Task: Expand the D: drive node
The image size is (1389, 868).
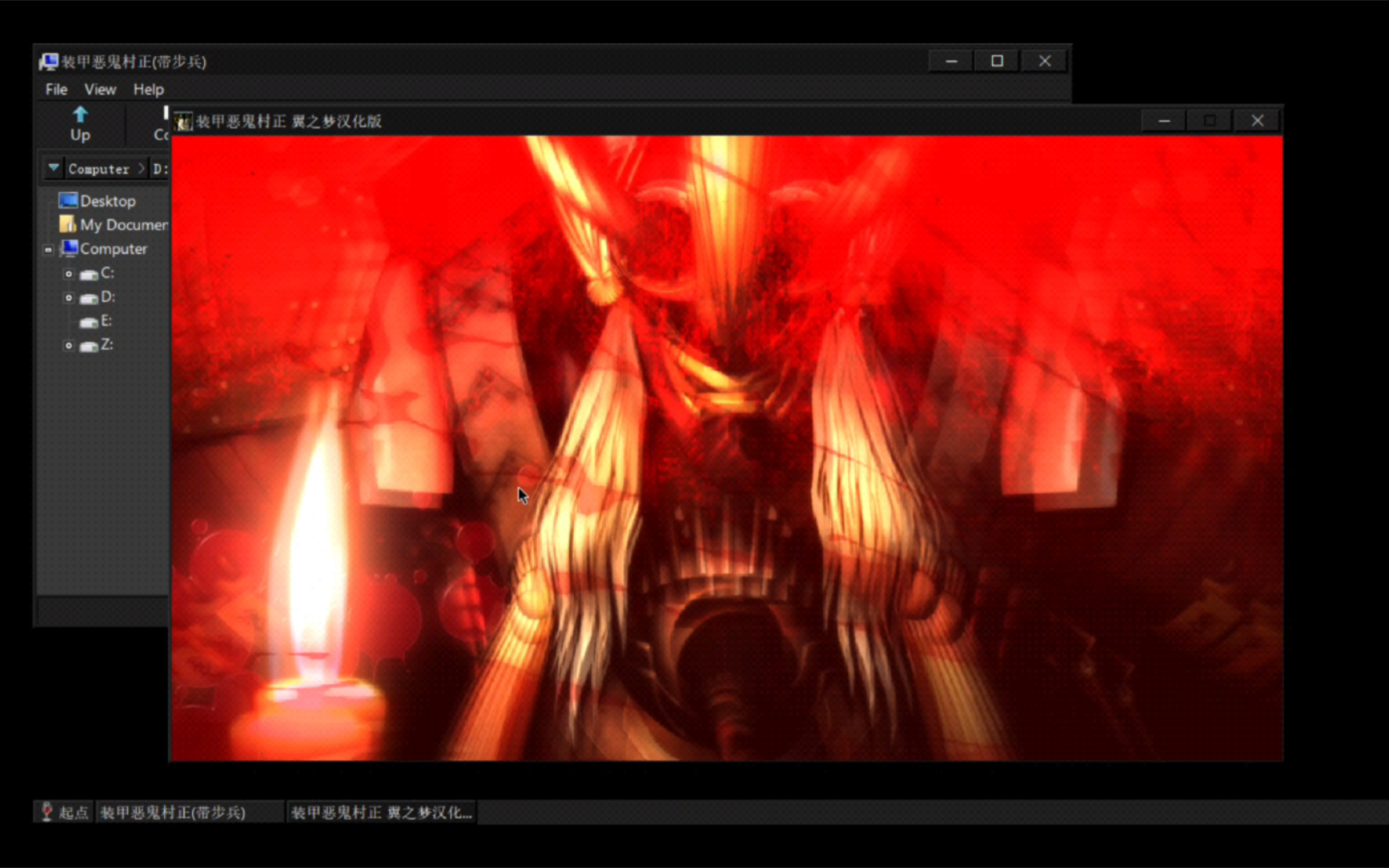Action: point(69,298)
